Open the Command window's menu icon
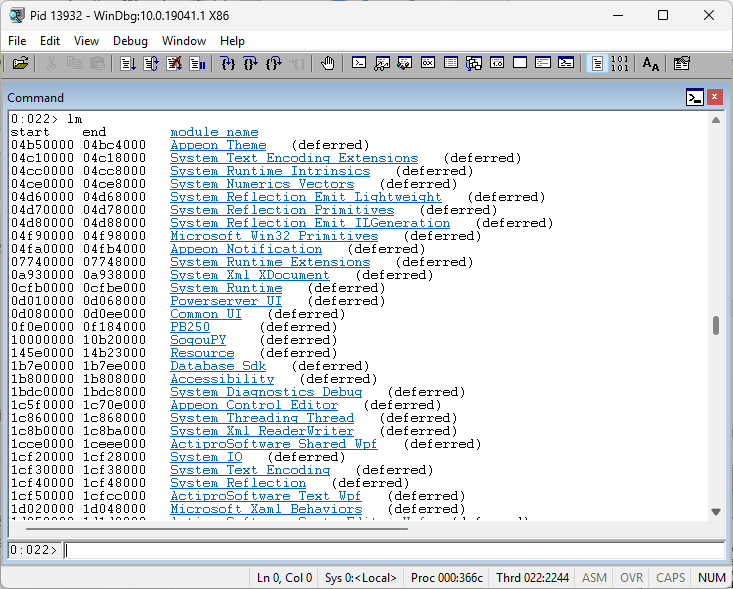The width and height of the screenshot is (733, 589). tap(694, 97)
